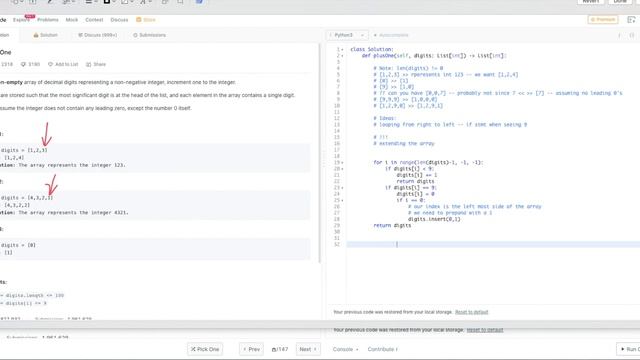Select the pen sketch tool in markup toolbar
This screenshot has height=360, width=640.
49,2
